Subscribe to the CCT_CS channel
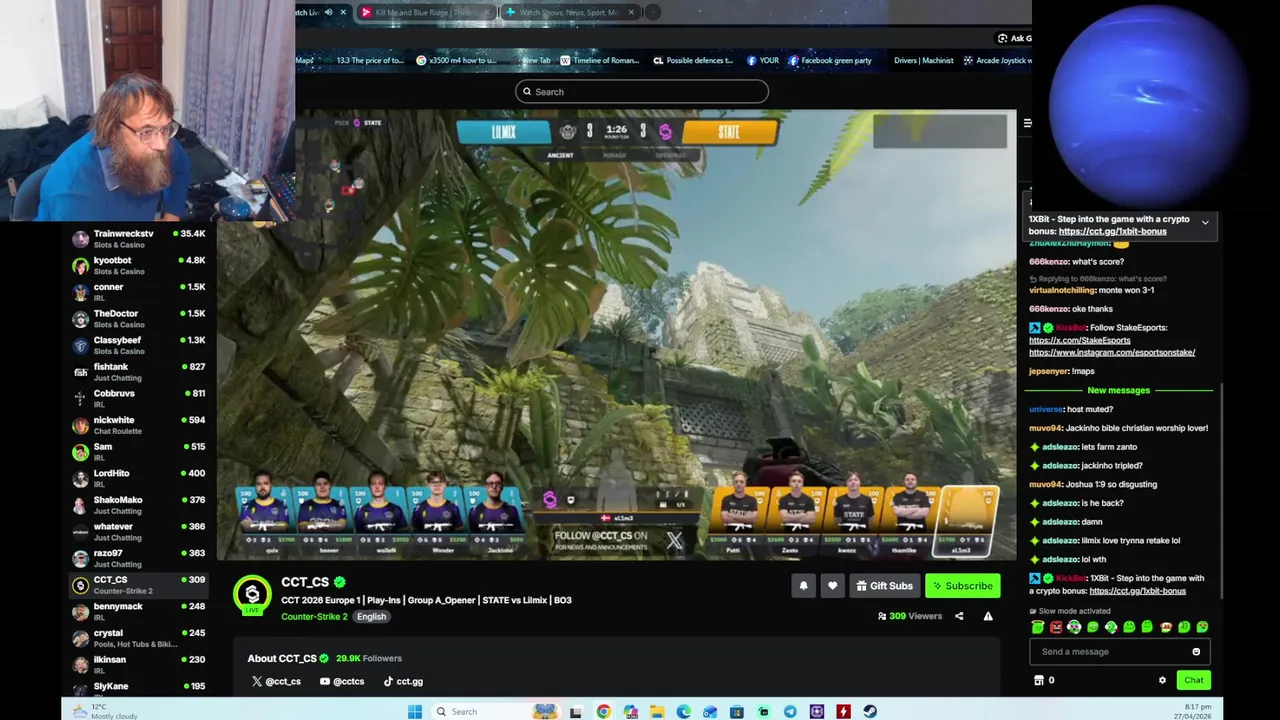The height and width of the screenshot is (720, 1280). [962, 586]
